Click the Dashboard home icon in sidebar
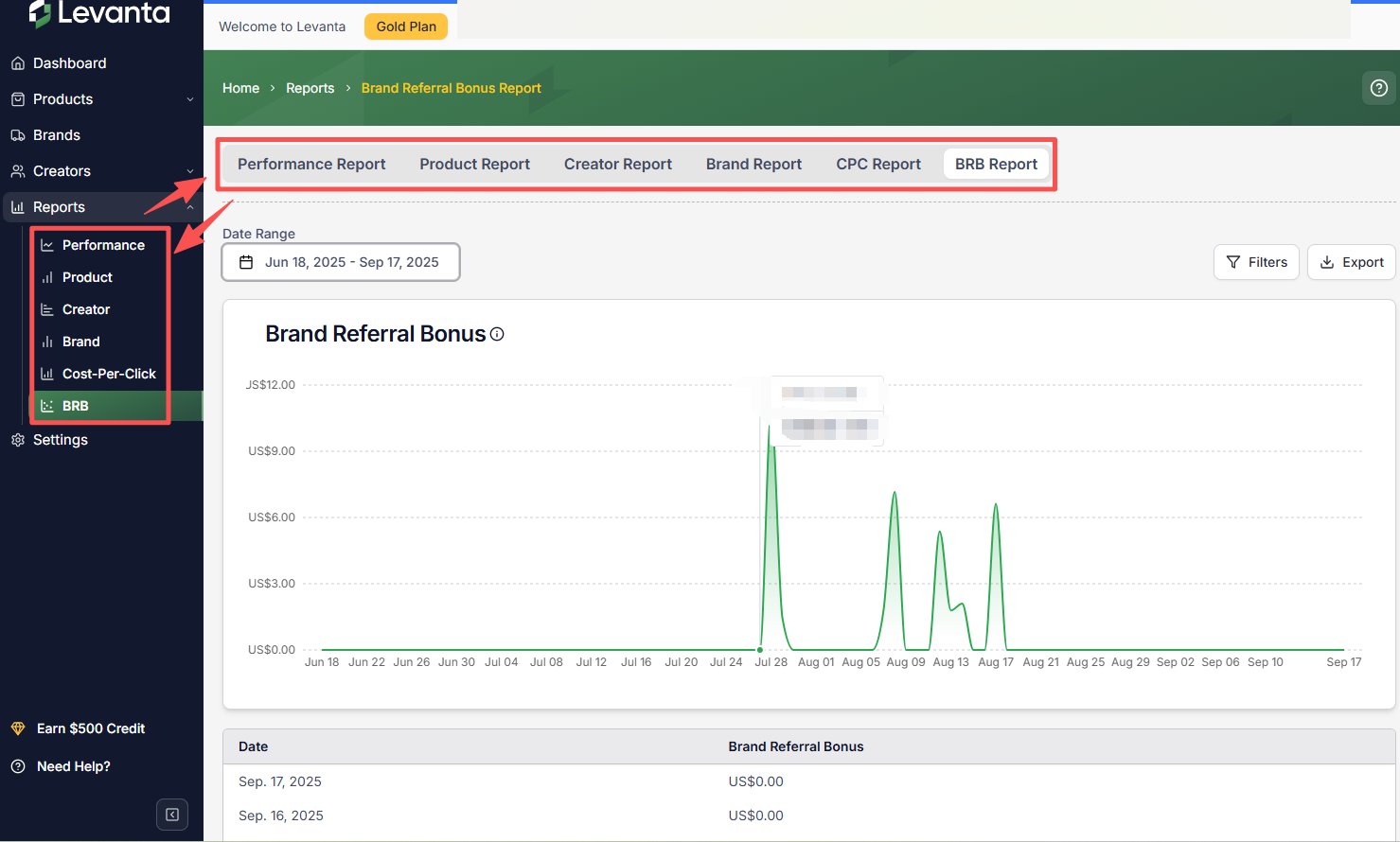1400x842 pixels. coord(18,63)
